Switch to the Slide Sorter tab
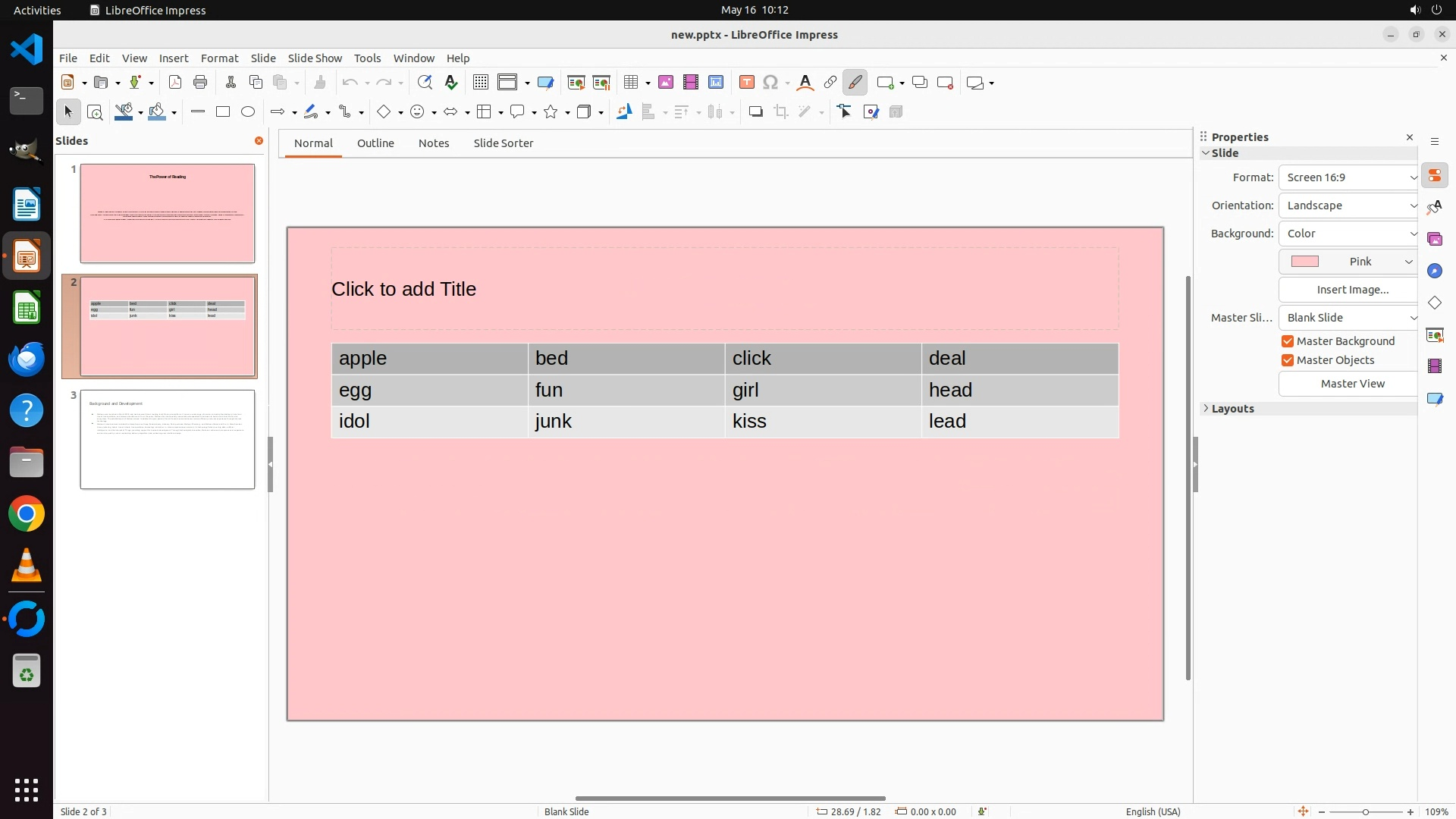 (x=503, y=143)
